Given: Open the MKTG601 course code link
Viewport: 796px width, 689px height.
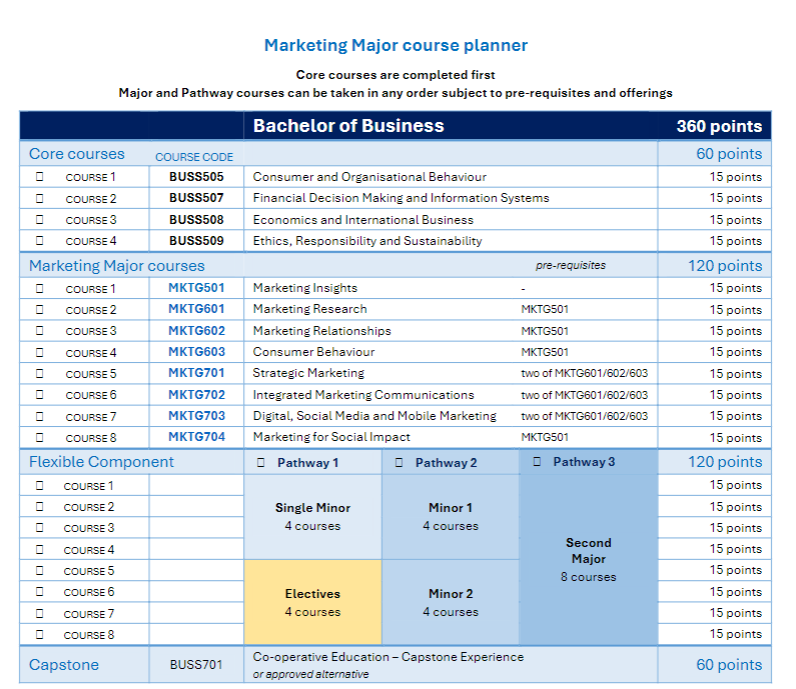Looking at the screenshot, I should [196, 309].
